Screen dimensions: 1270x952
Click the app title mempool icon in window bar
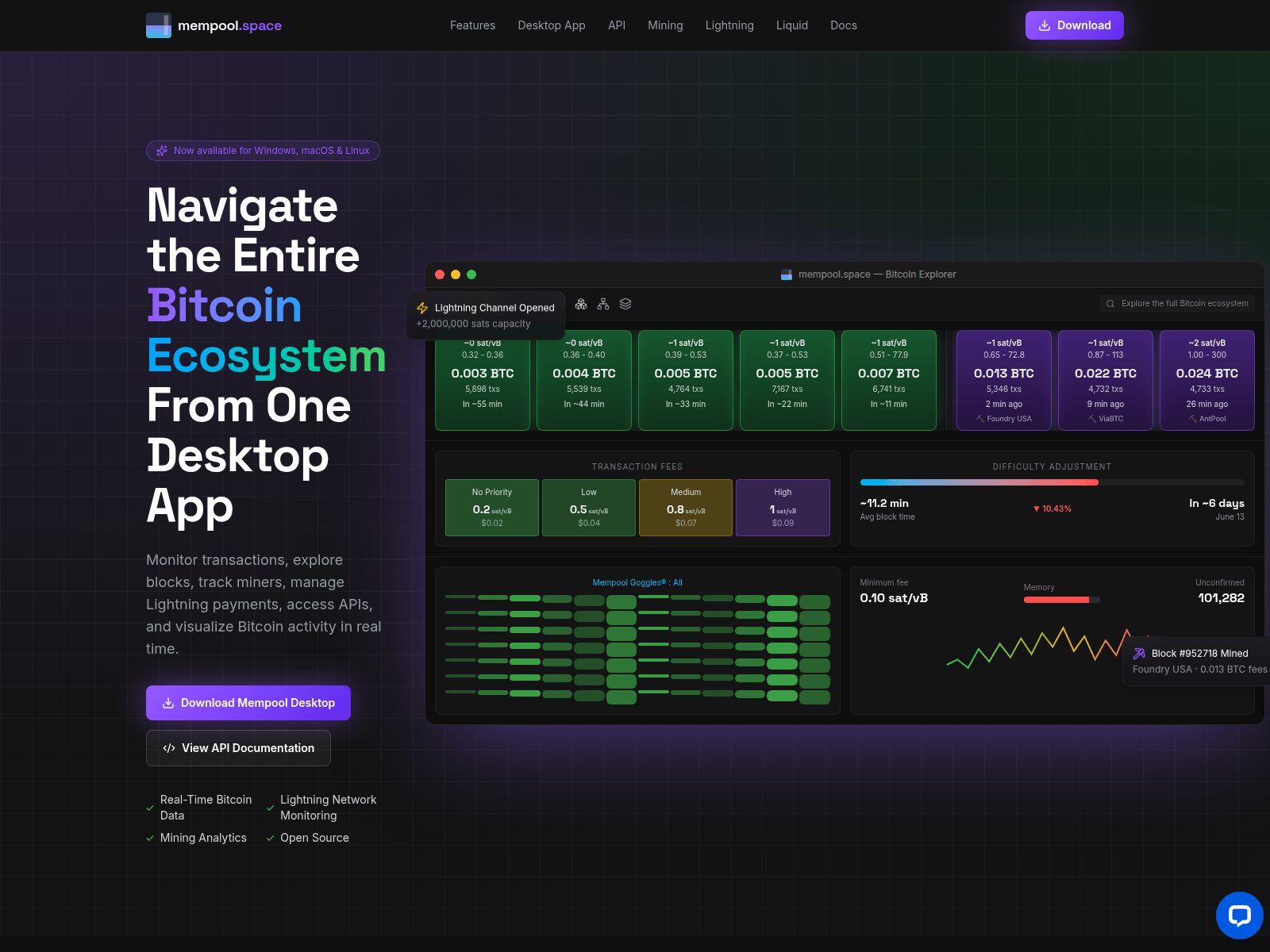click(787, 274)
